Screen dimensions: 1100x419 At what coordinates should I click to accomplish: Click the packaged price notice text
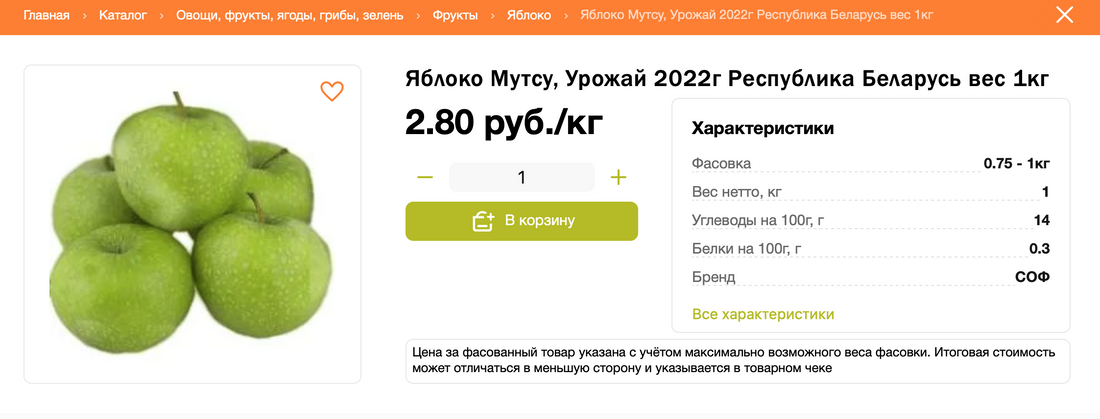pos(737,360)
